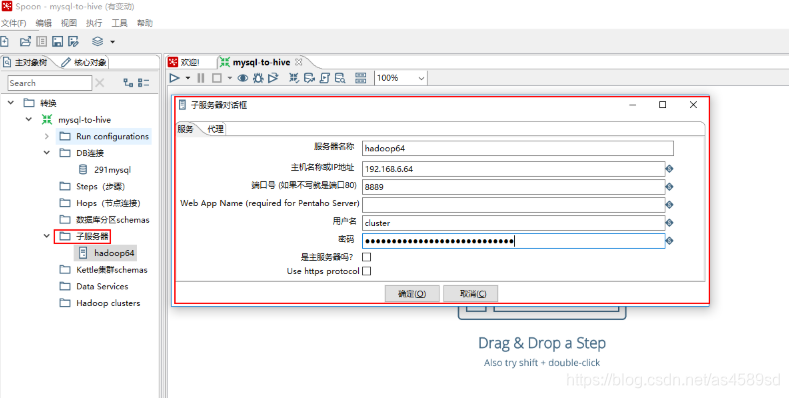
Task: Click the save icon in toolbar
Action: coord(57,42)
